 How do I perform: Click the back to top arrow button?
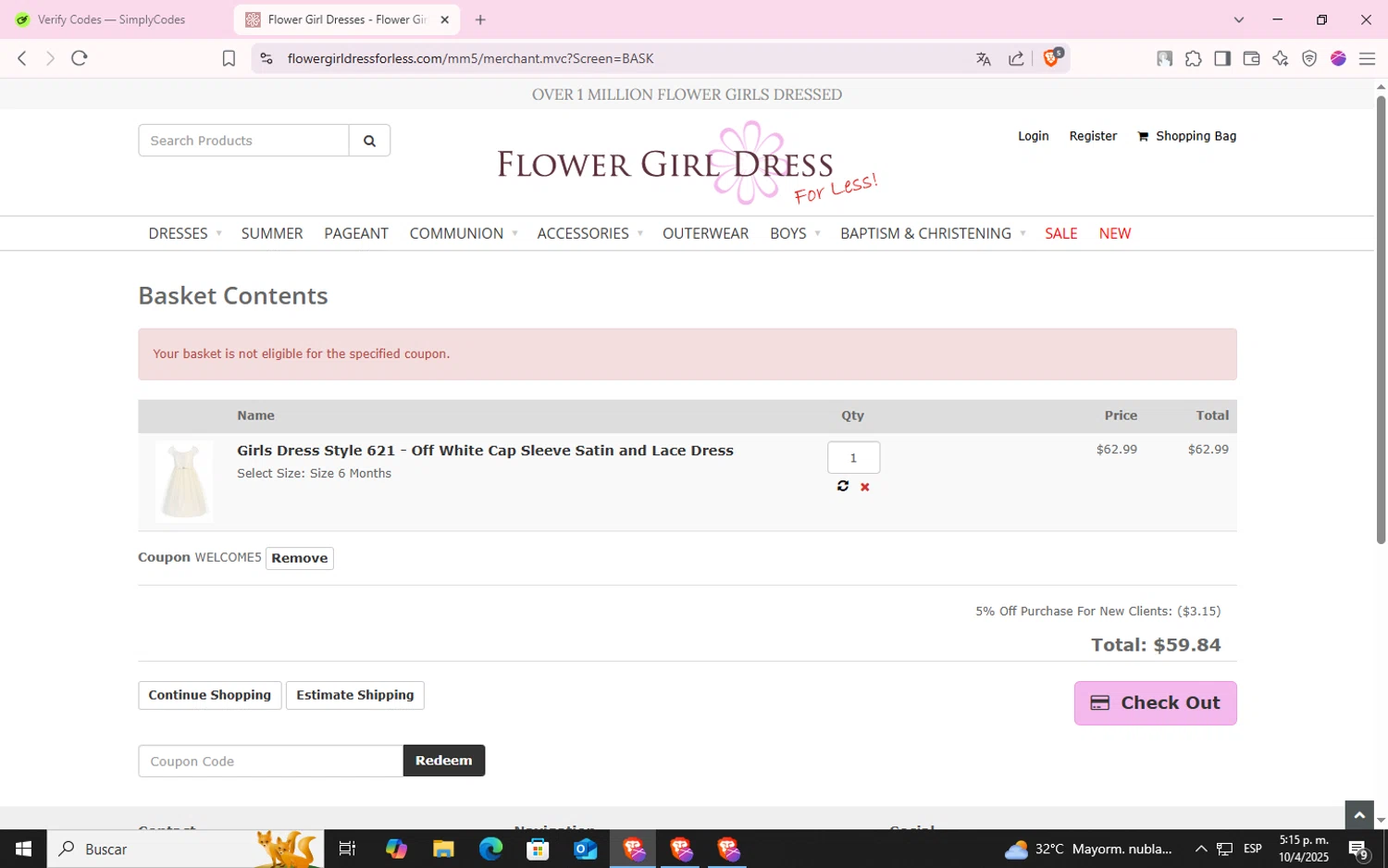[x=1359, y=815]
